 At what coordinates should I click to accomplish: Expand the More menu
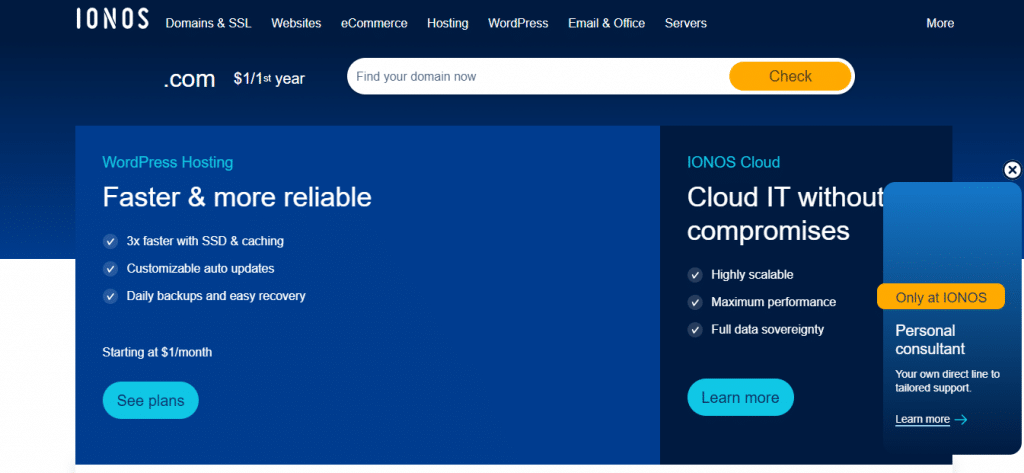click(940, 24)
